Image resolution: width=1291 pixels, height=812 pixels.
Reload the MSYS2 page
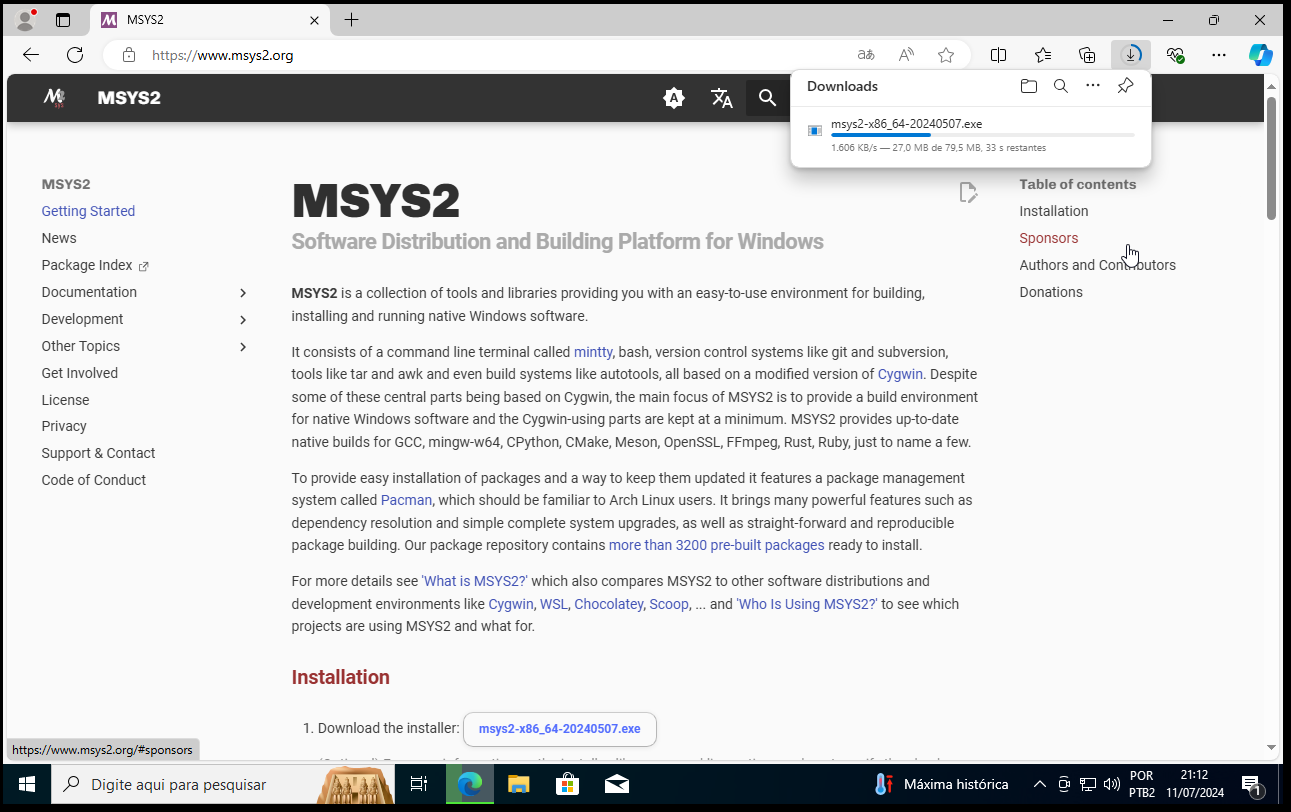click(75, 55)
